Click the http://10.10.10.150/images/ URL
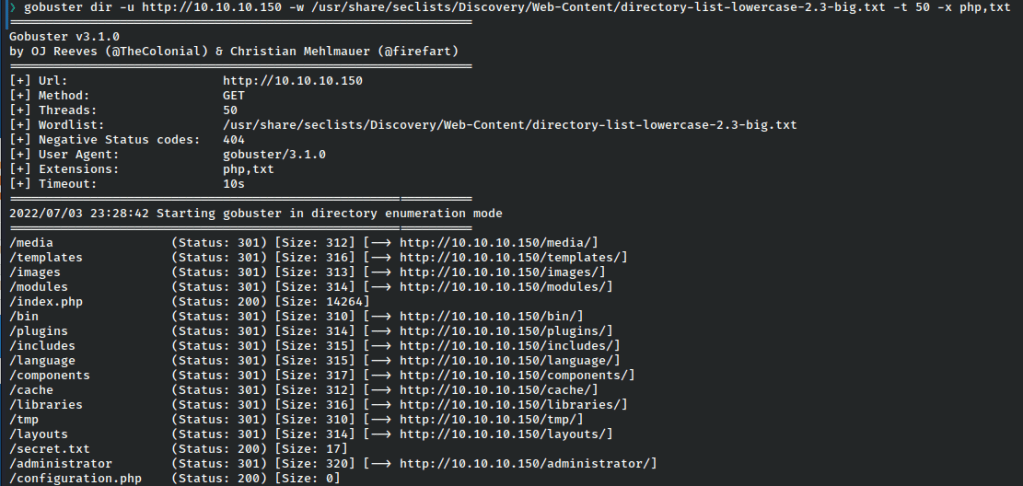Image resolution: width=1023 pixels, height=486 pixels. click(x=503, y=272)
